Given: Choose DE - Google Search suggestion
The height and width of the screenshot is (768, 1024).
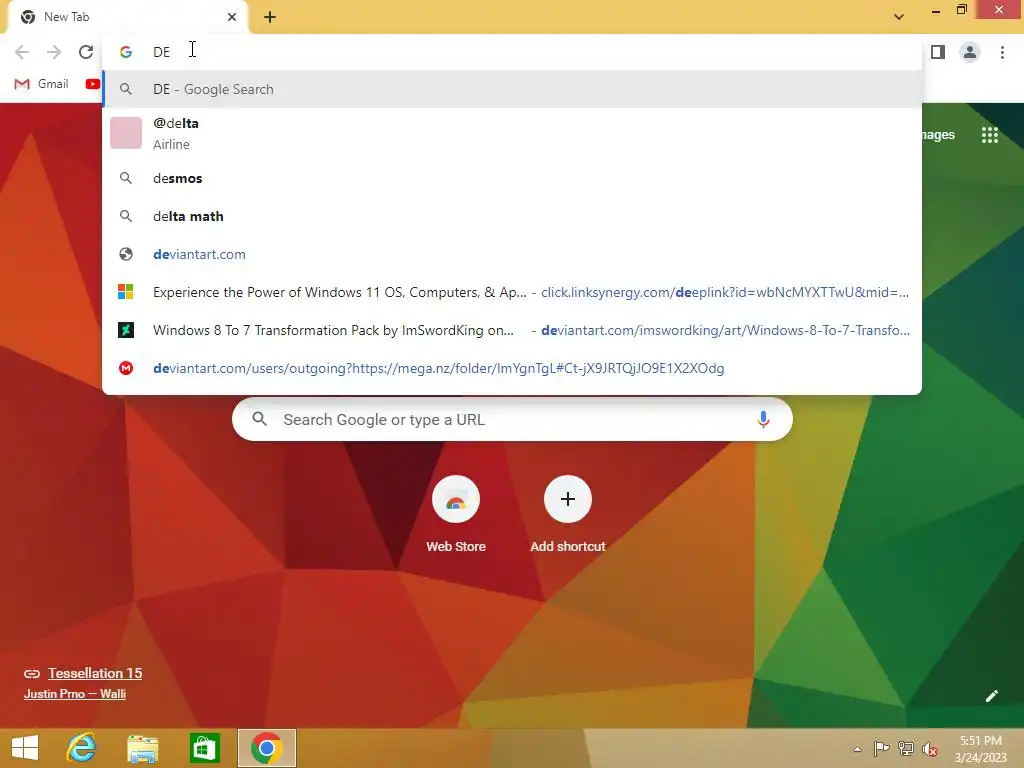Looking at the screenshot, I should [512, 89].
